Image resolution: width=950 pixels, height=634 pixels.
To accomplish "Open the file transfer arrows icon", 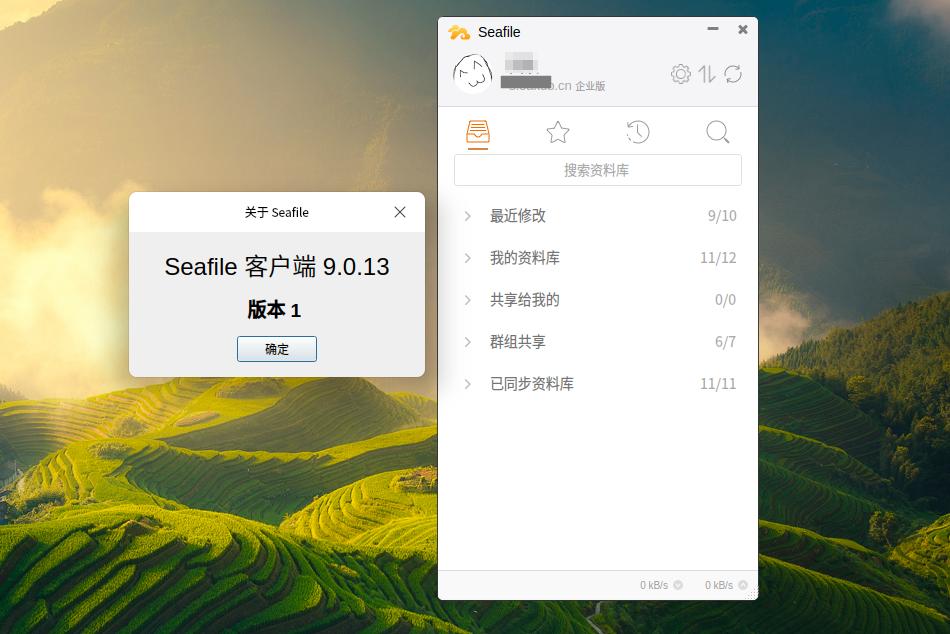I will coord(706,74).
